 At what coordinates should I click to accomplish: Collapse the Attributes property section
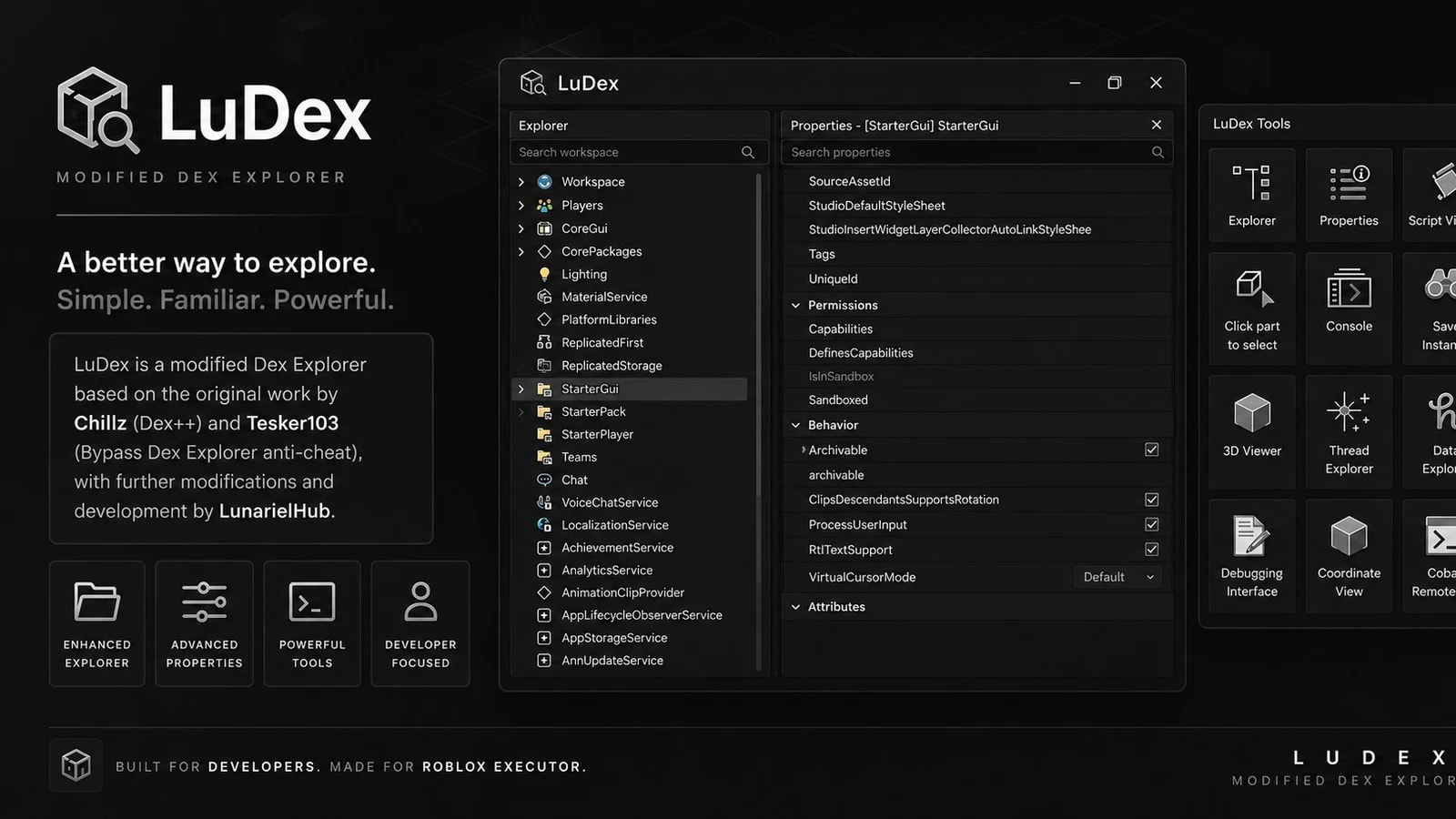(795, 607)
